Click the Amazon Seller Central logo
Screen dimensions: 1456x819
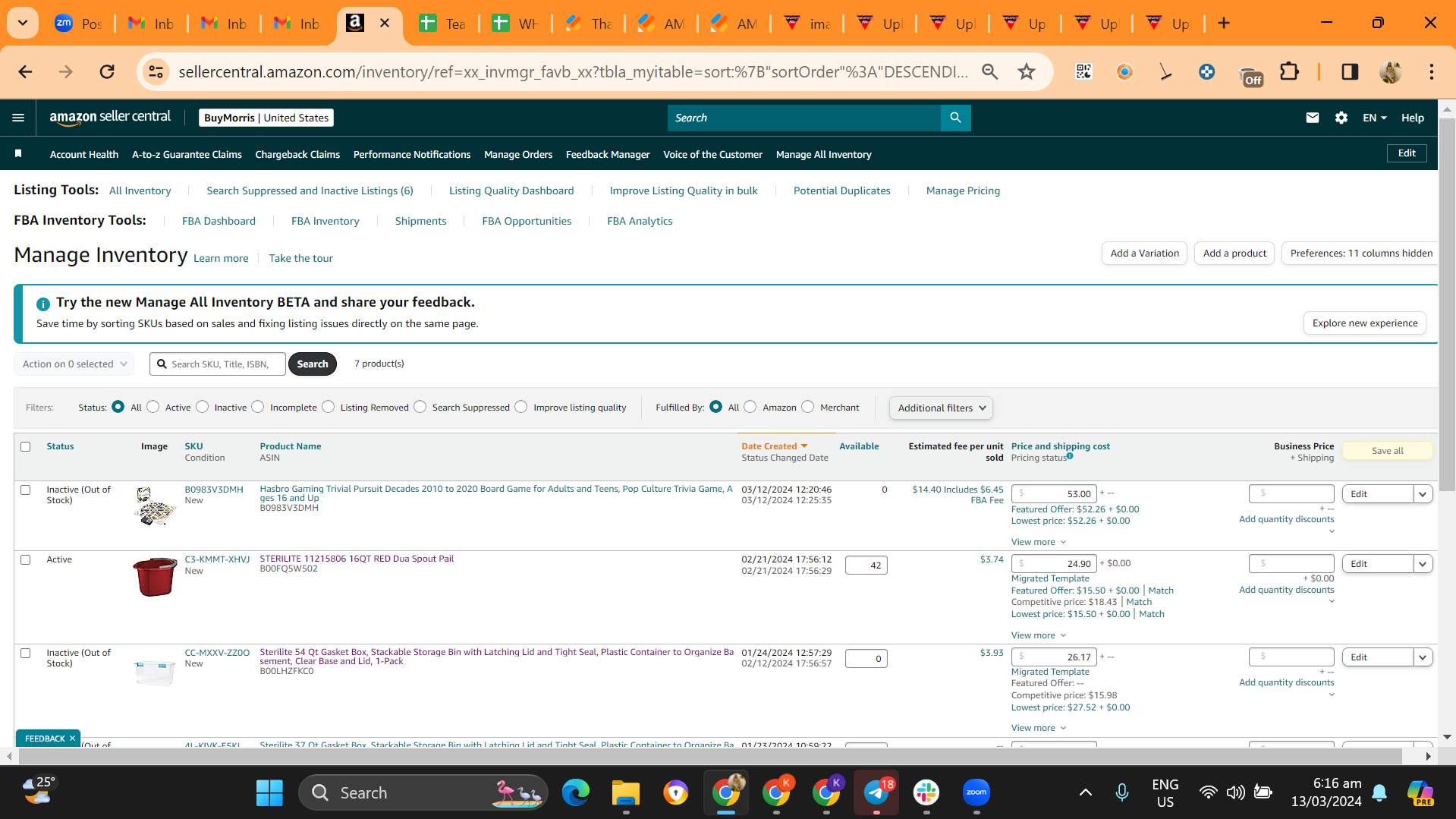111,117
